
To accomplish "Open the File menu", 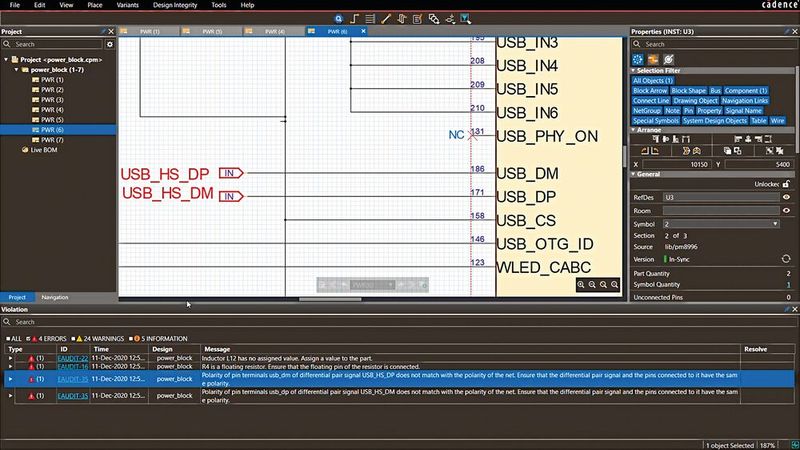I will 15,5.
